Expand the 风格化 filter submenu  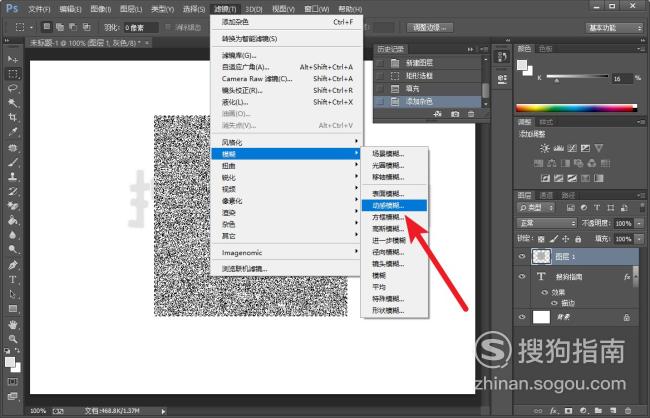(285, 142)
